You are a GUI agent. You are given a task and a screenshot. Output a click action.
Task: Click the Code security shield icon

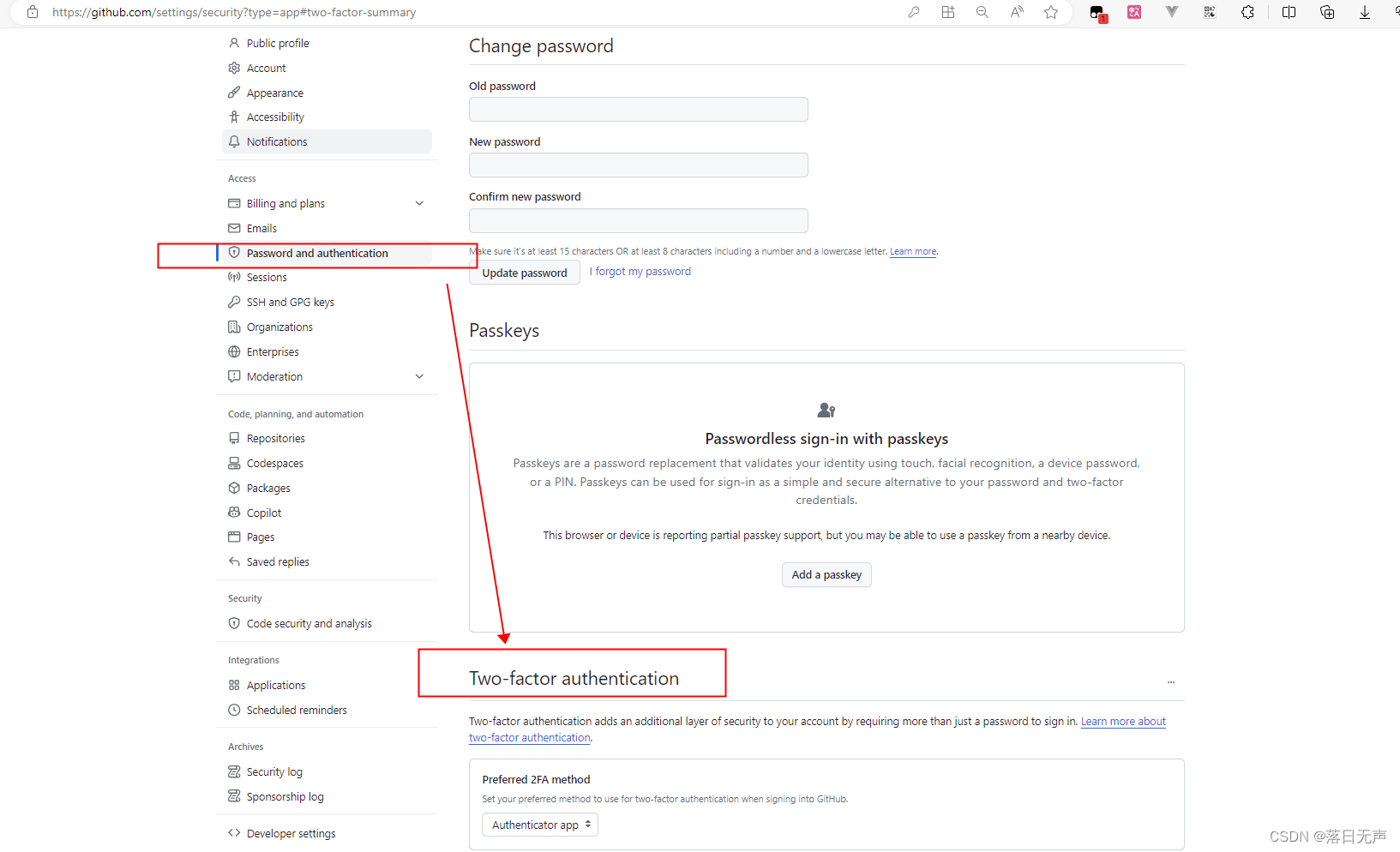[x=234, y=623]
